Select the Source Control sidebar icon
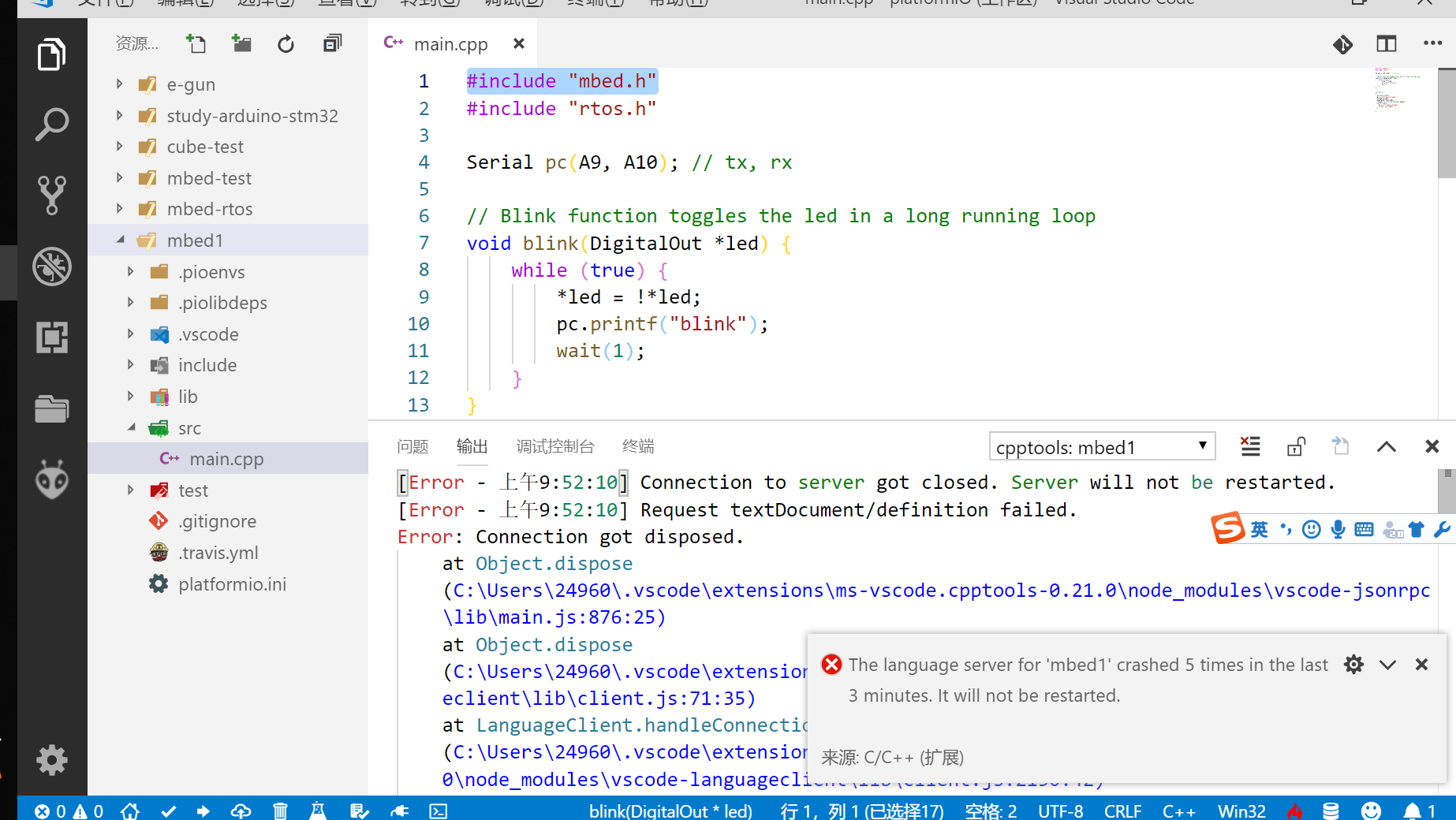This screenshot has height=820, width=1456. pyautogui.click(x=51, y=195)
